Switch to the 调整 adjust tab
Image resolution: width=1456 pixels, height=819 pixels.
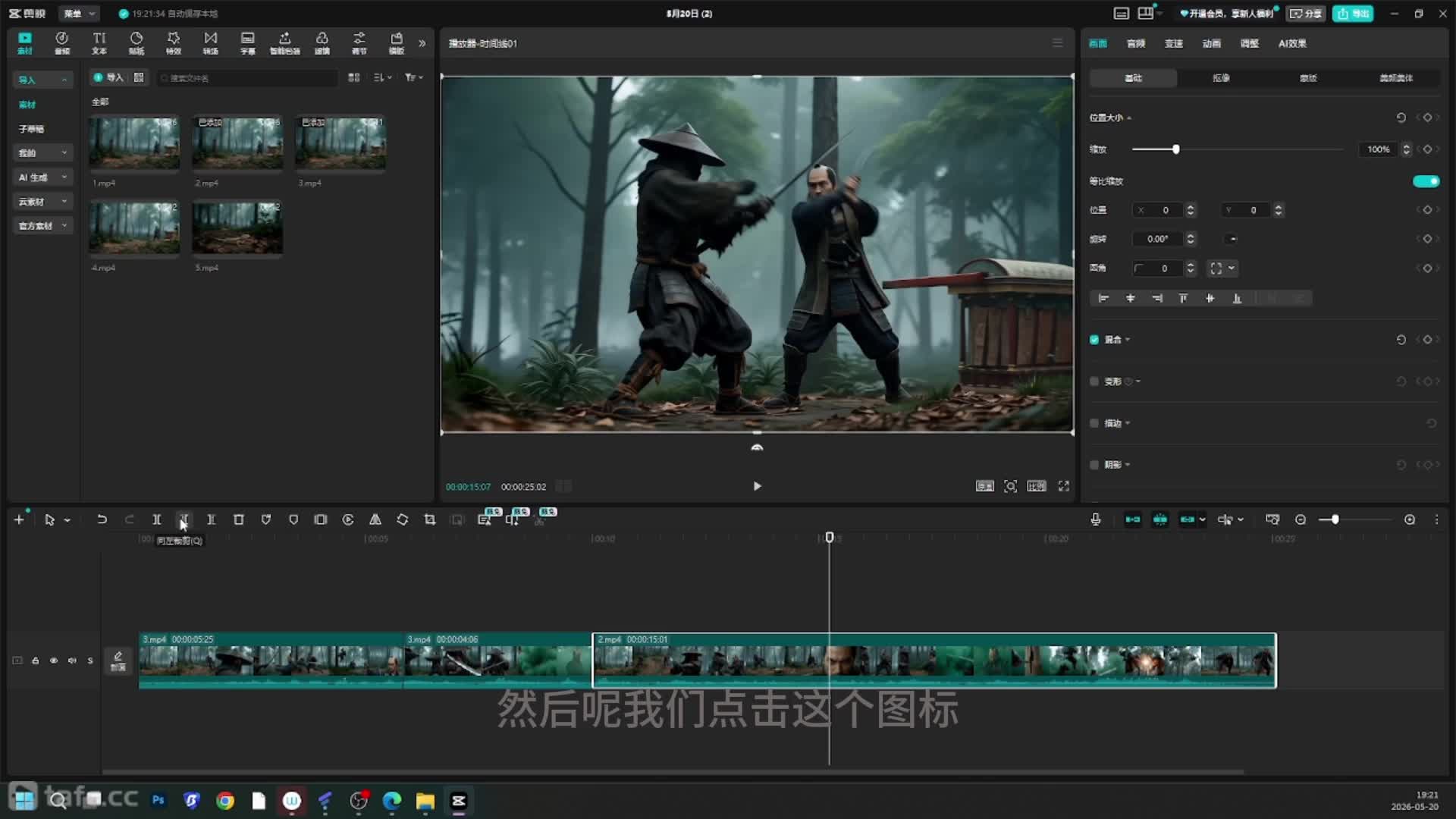1250,44
